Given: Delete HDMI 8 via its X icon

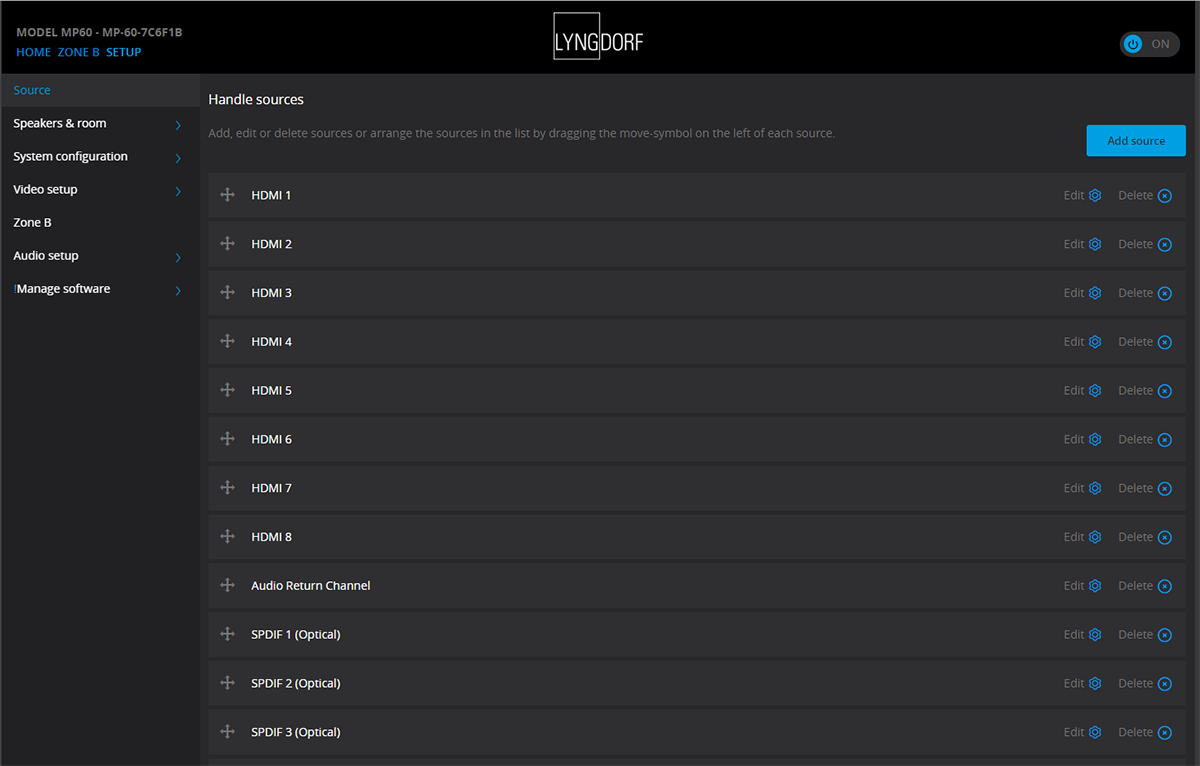Looking at the screenshot, I should pos(1164,538).
